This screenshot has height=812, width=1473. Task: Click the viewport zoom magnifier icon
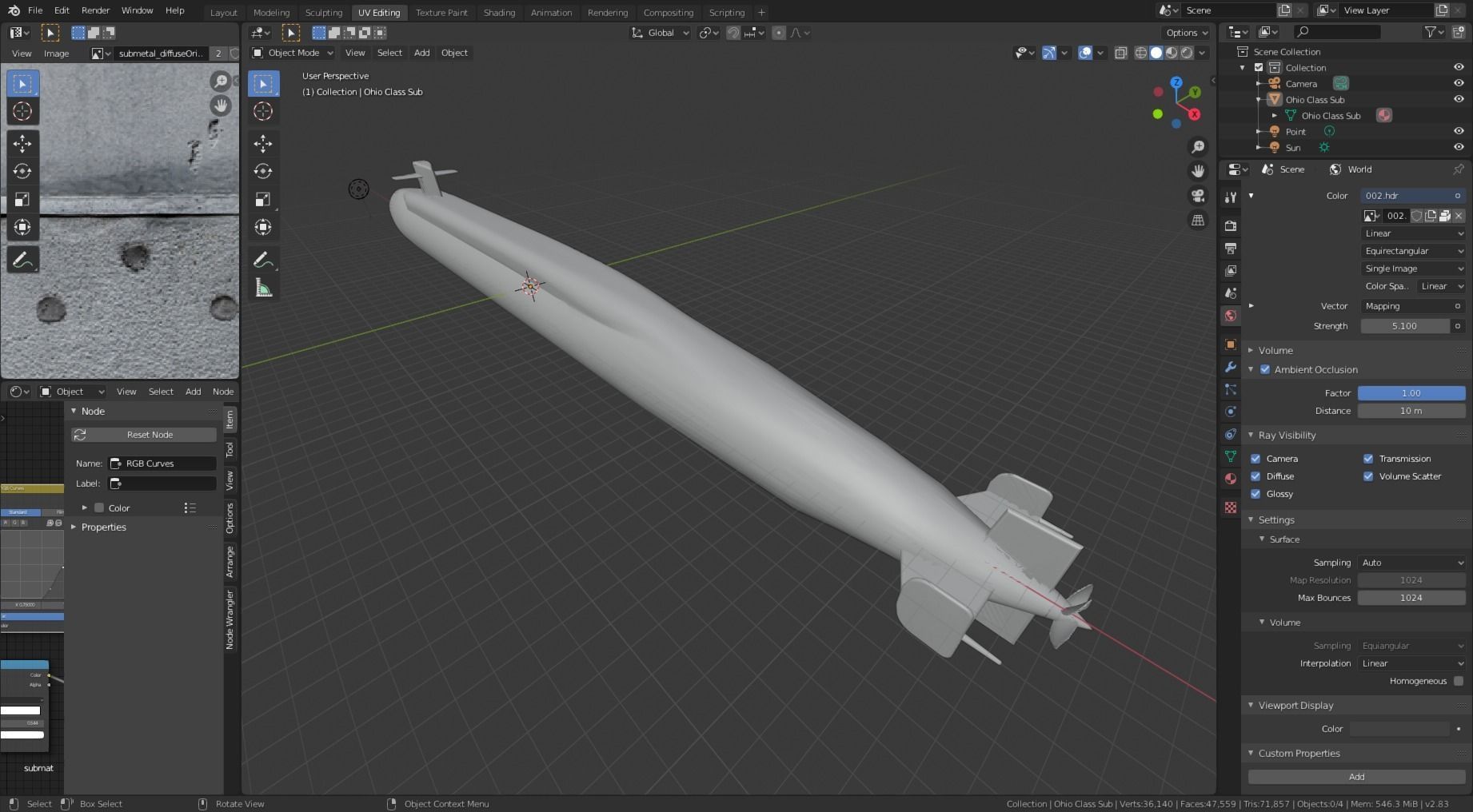pos(1198,147)
